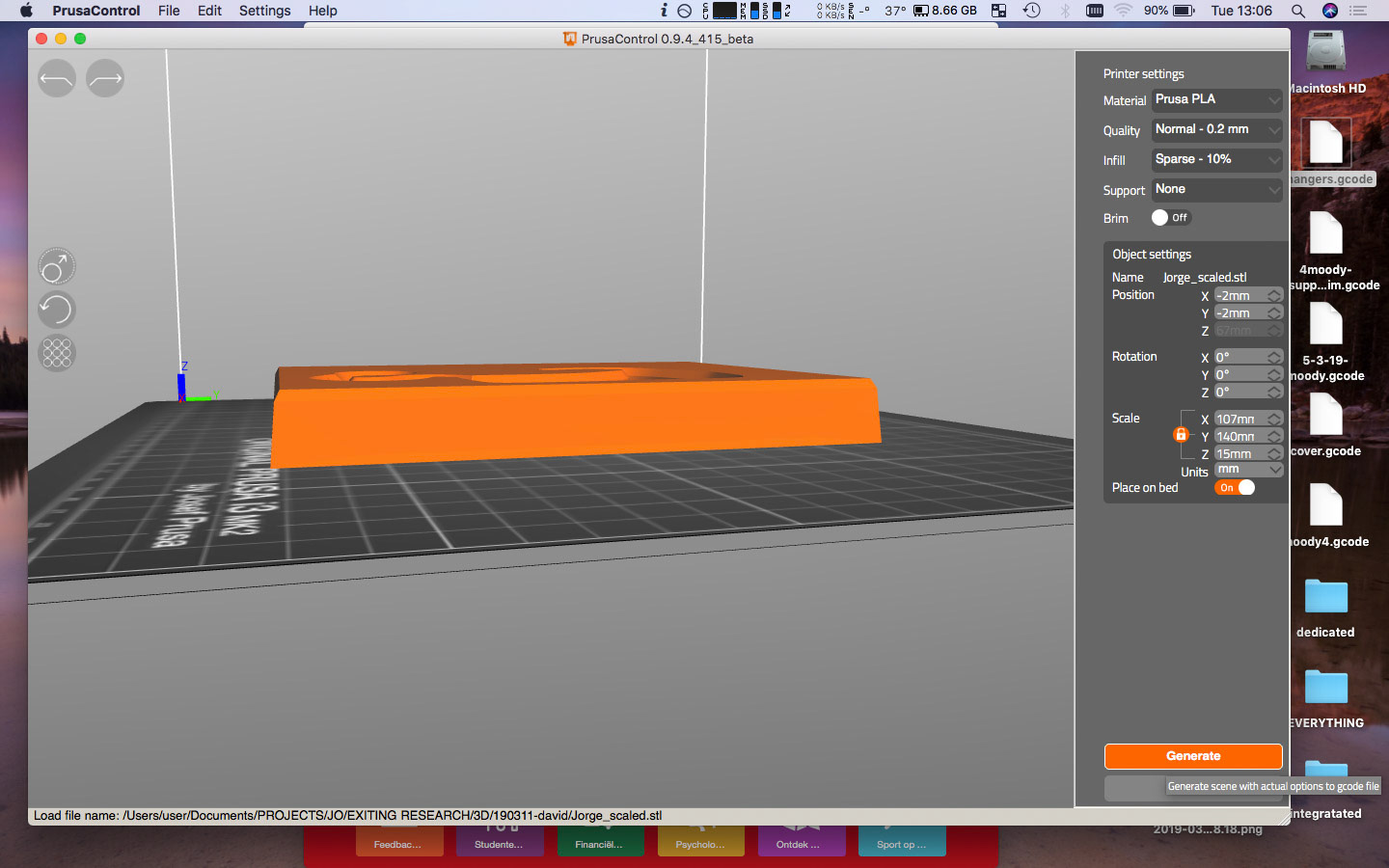Click the redo arrow button

click(105, 79)
